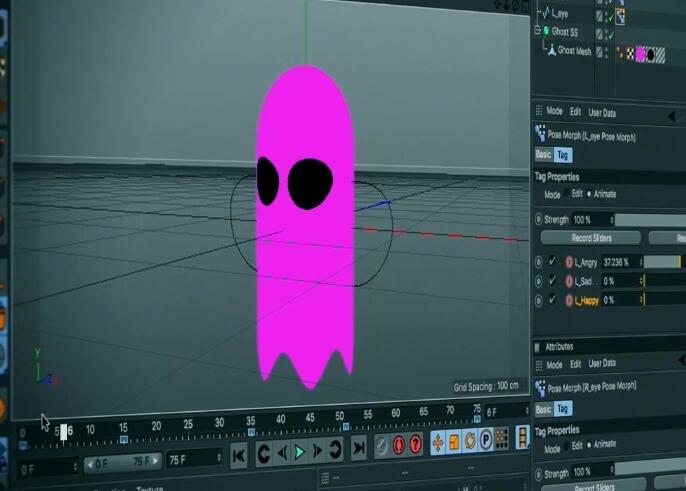Screen dimensions: 686x491
Task: Click the L_eye Strength value stepper arrows
Action: [x=612, y=220]
